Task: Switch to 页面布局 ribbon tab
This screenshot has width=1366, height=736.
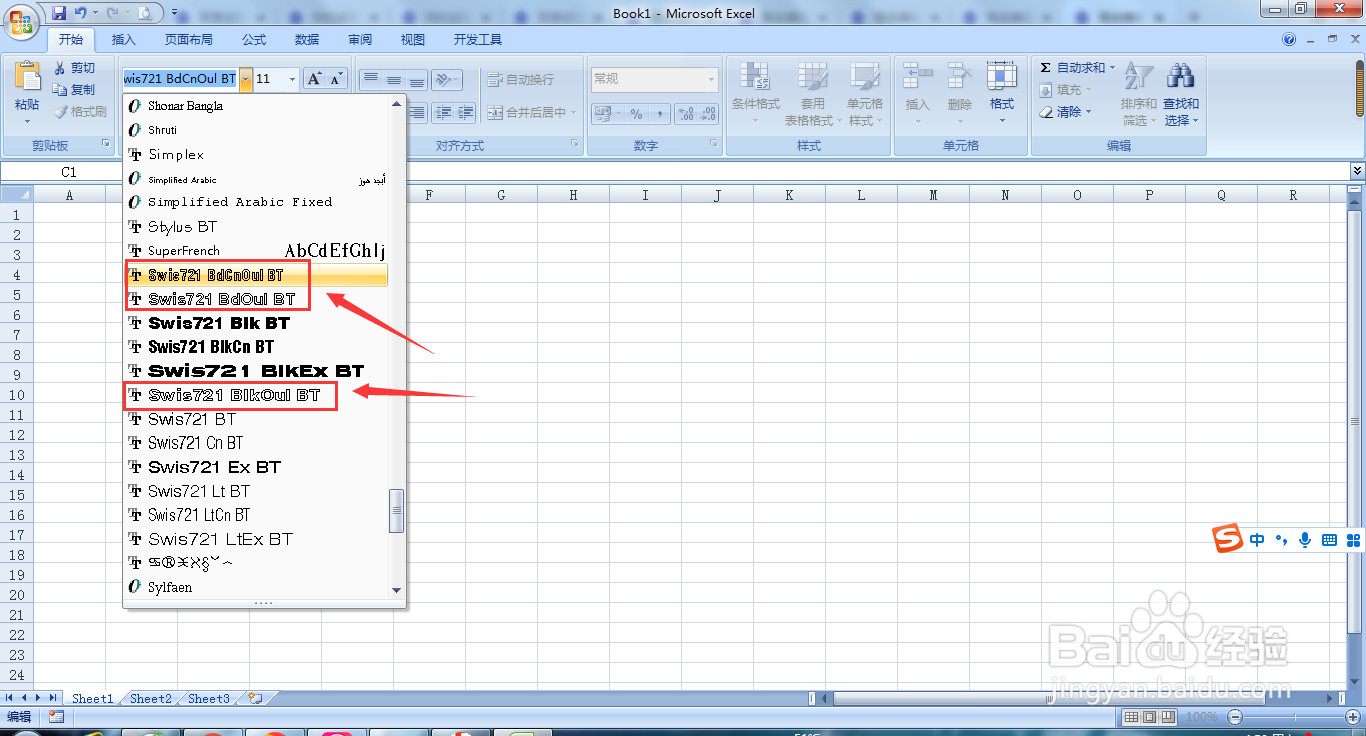Action: [189, 40]
